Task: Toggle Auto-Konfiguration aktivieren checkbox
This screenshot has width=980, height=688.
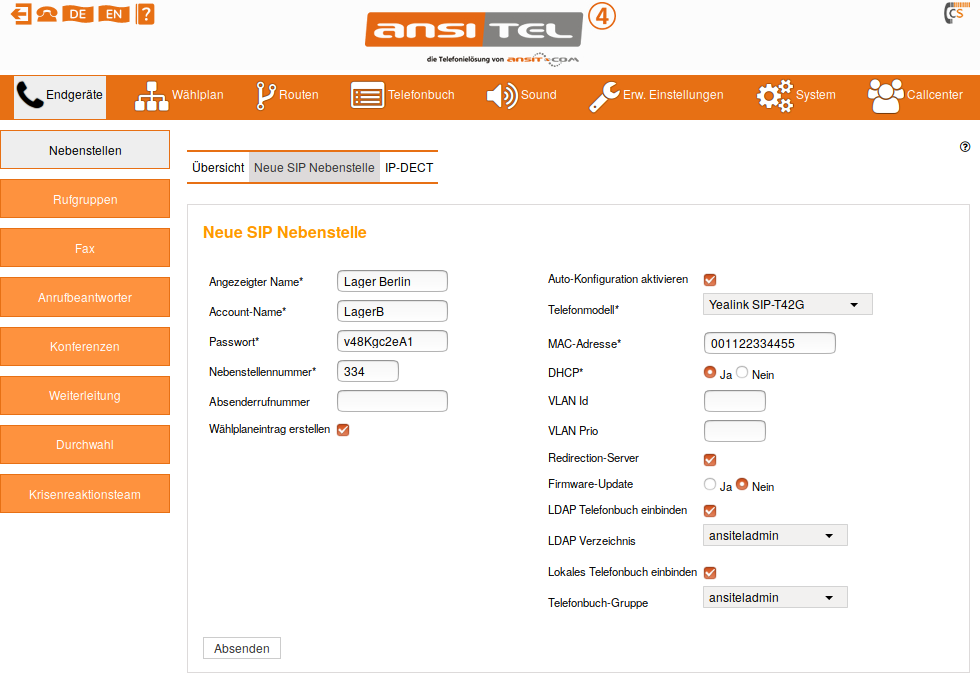Action: pyautogui.click(x=710, y=280)
